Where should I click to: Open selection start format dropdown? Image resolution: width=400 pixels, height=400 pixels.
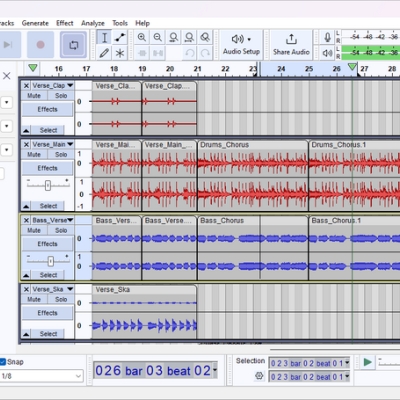(x=347, y=363)
